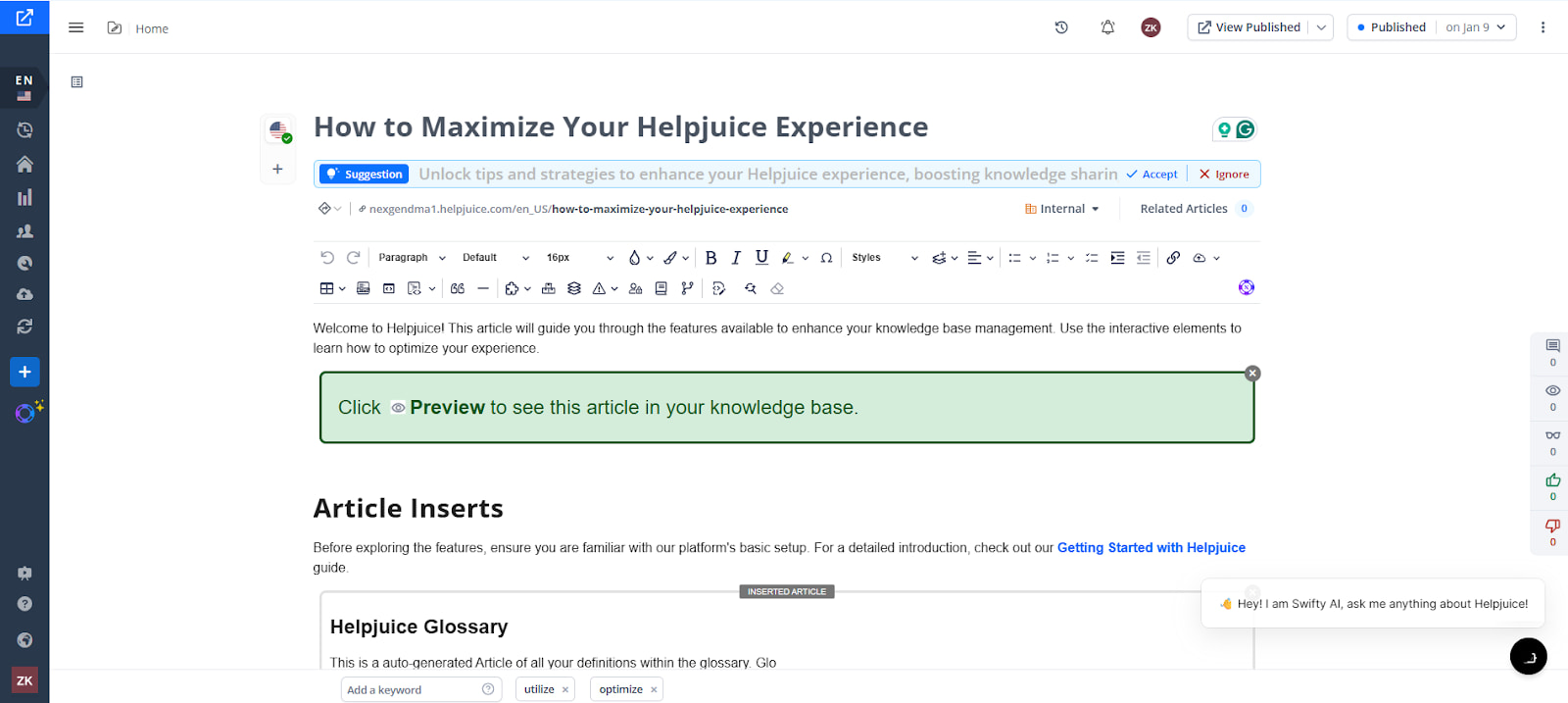The image size is (1568, 703).
Task: Open the bullet list style dropdown
Action: tap(1032, 258)
